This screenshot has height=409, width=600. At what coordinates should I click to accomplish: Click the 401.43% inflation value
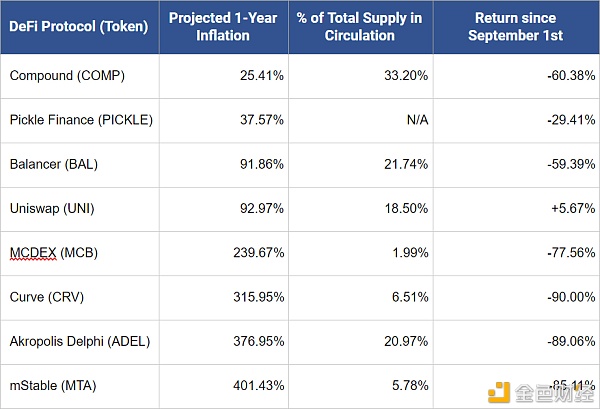point(258,386)
